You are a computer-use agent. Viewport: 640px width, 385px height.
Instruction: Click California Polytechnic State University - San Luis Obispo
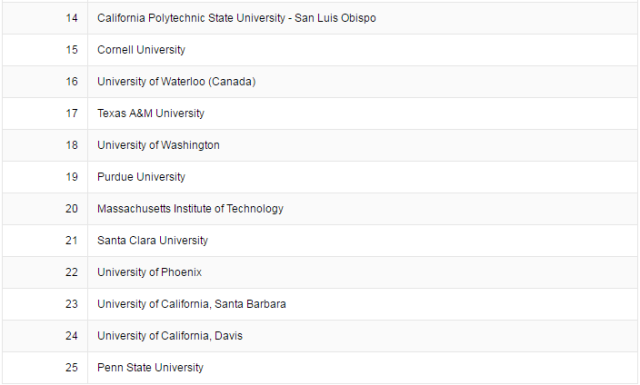point(236,18)
